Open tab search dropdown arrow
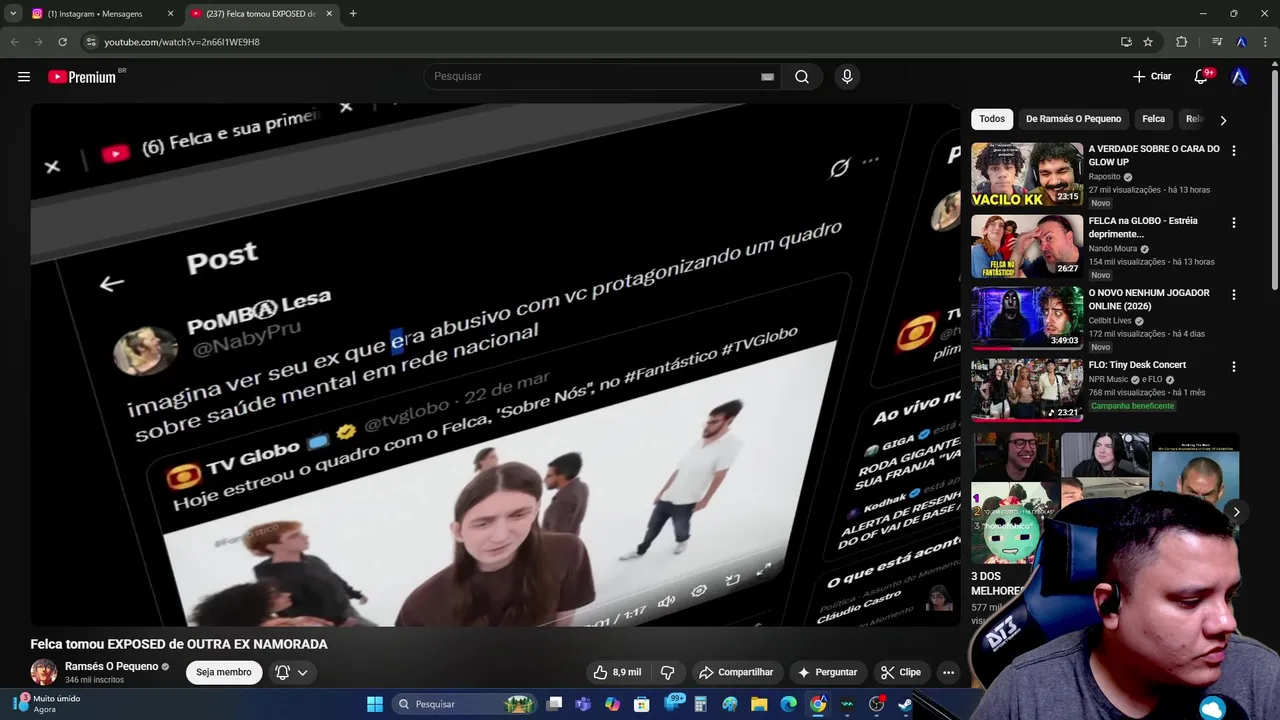1280x720 pixels. (x=13, y=14)
